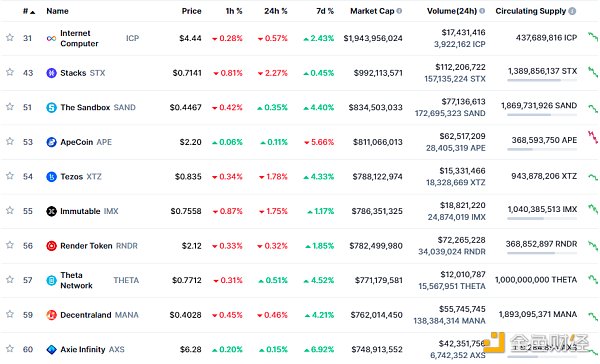Click the Axie Infinity diamond icon
The image size is (600, 364).
(x=51, y=349)
